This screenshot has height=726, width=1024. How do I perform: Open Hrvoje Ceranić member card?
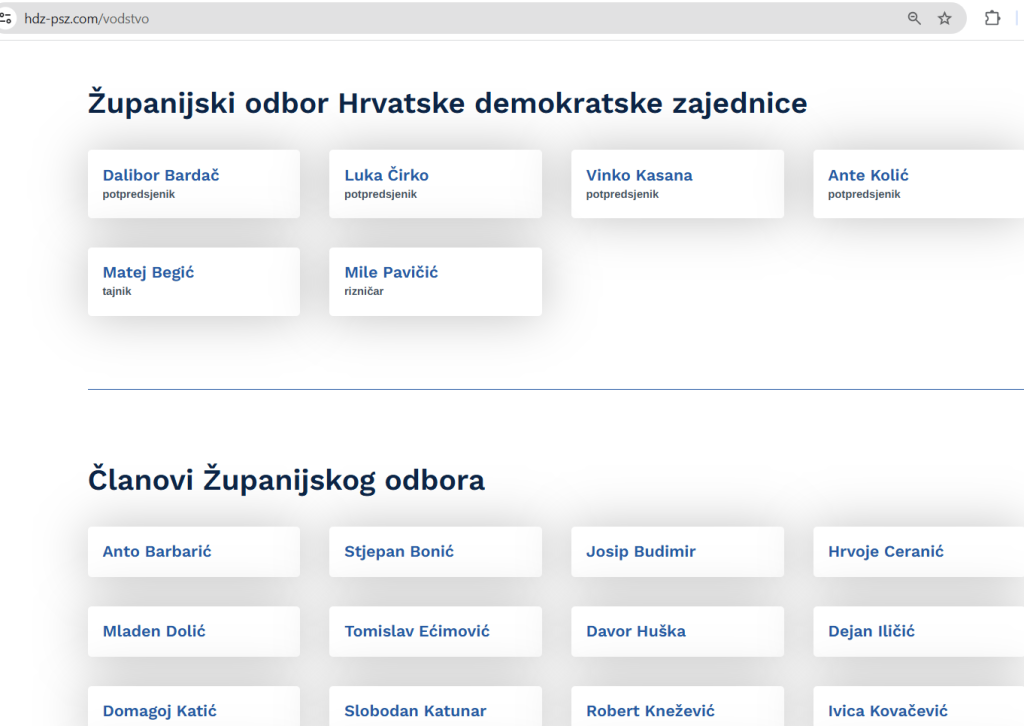pyautogui.click(x=919, y=552)
